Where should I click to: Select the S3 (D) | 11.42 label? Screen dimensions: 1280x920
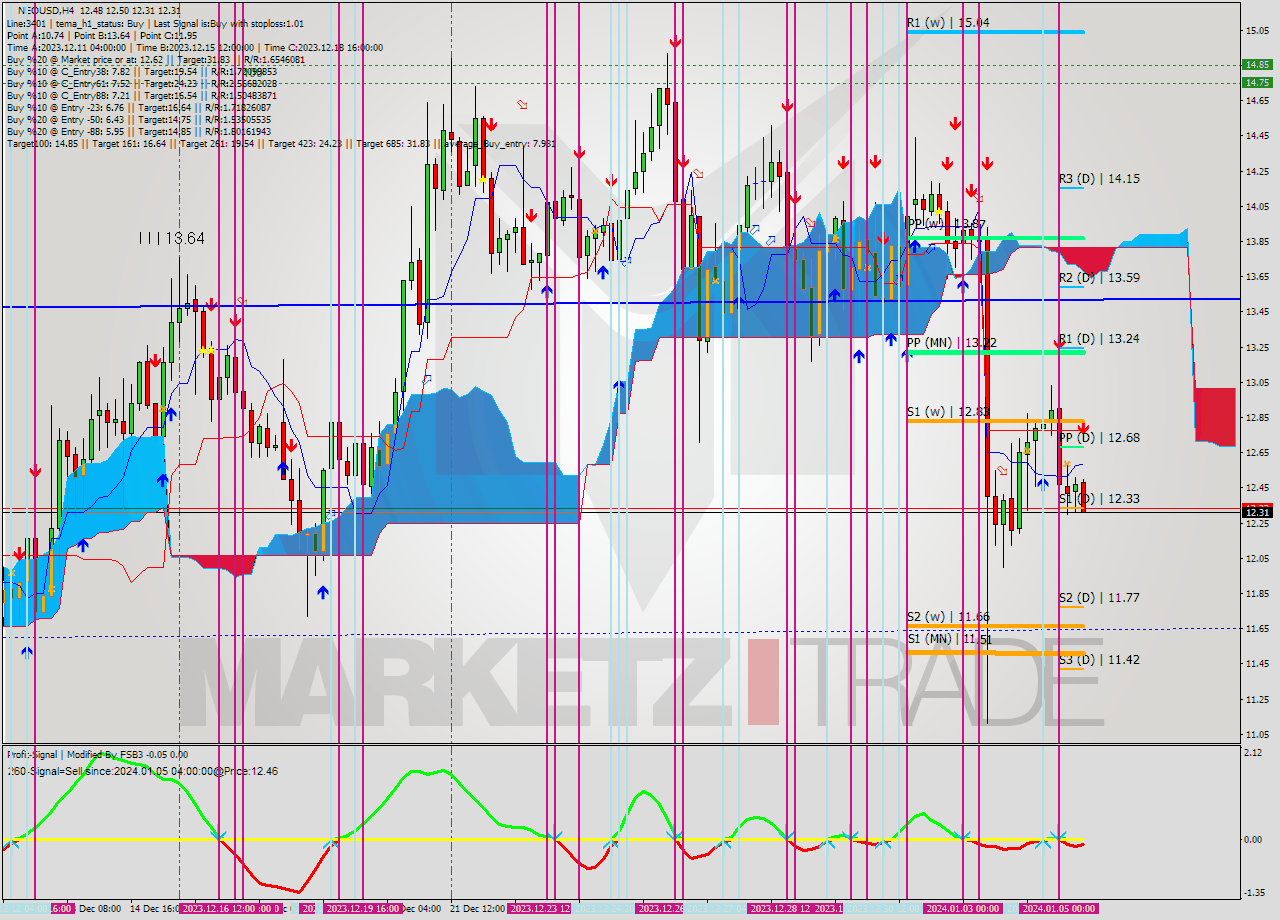[1099, 660]
